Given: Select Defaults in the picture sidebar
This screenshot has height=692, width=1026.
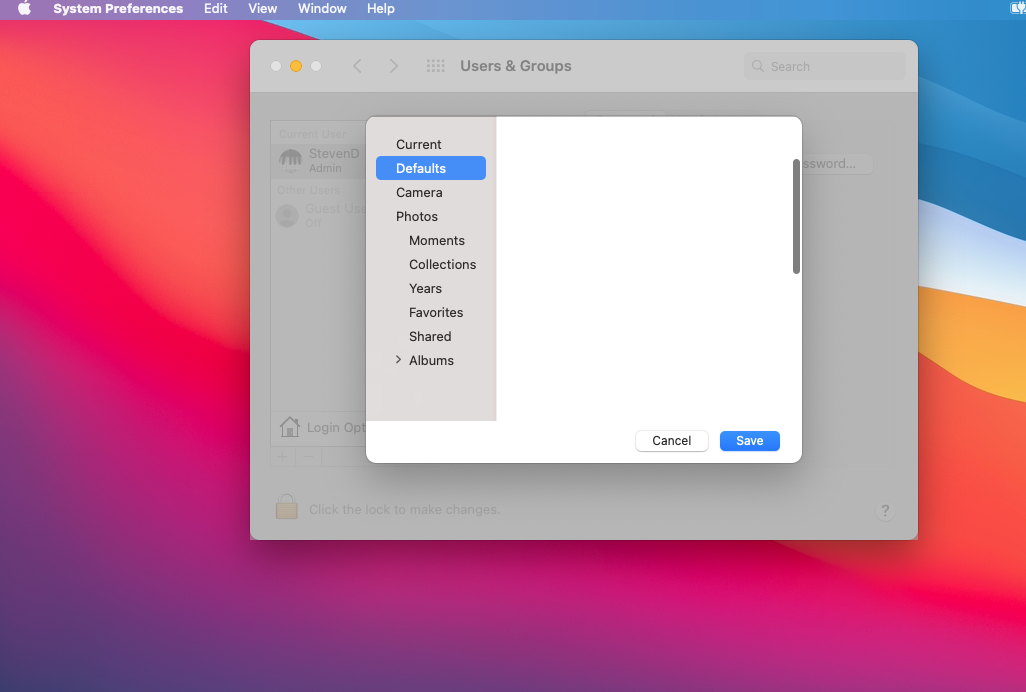Looking at the screenshot, I should 431,168.
